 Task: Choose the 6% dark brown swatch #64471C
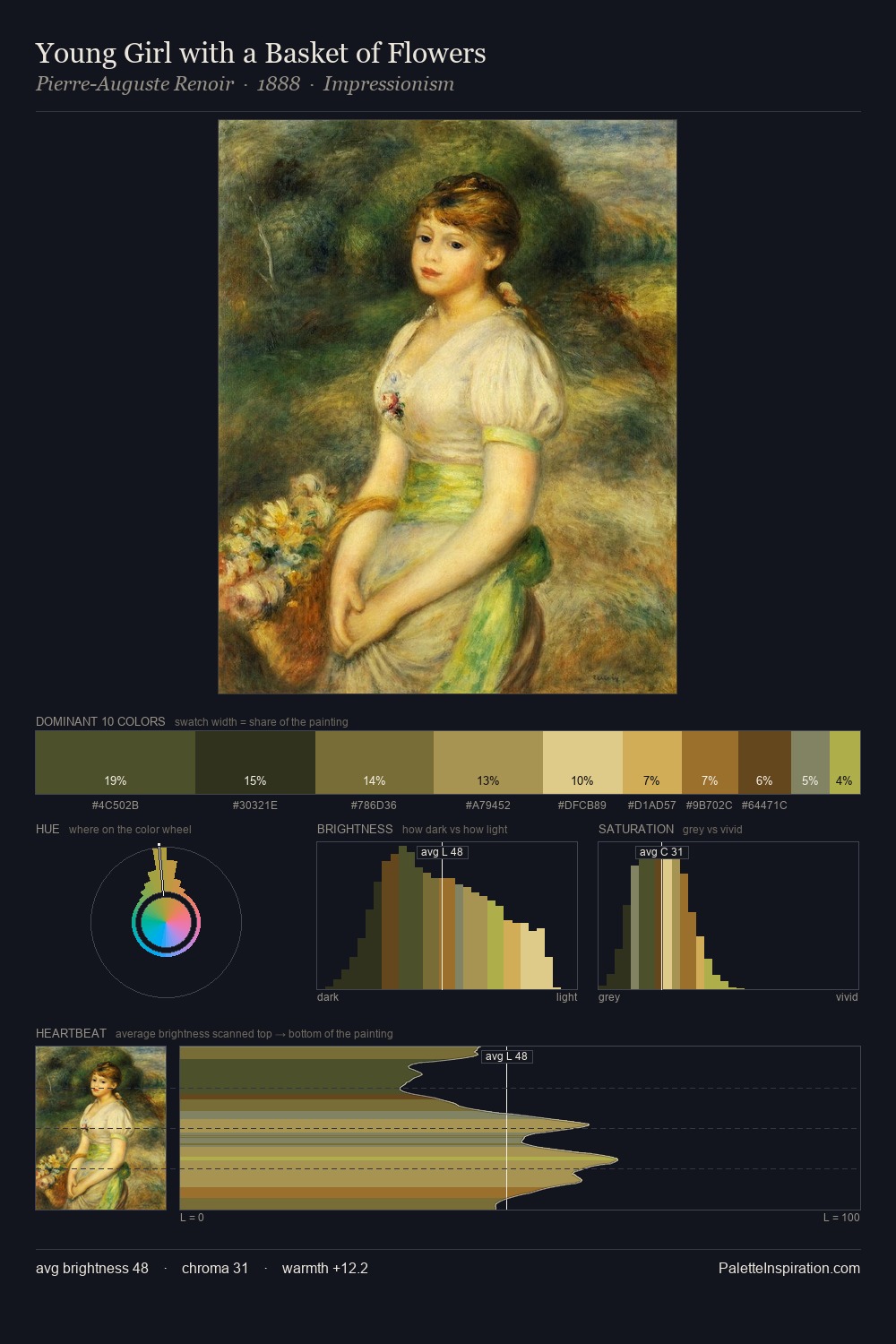764,762
